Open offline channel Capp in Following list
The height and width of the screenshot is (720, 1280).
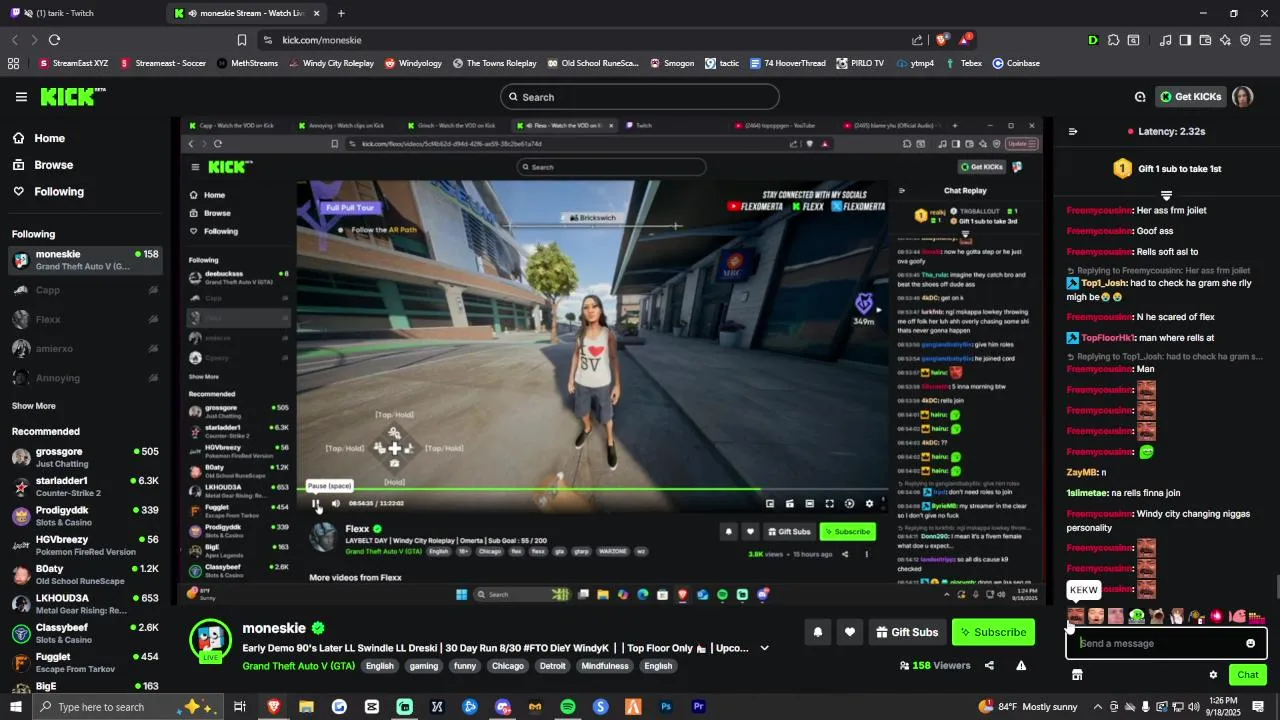click(85, 290)
